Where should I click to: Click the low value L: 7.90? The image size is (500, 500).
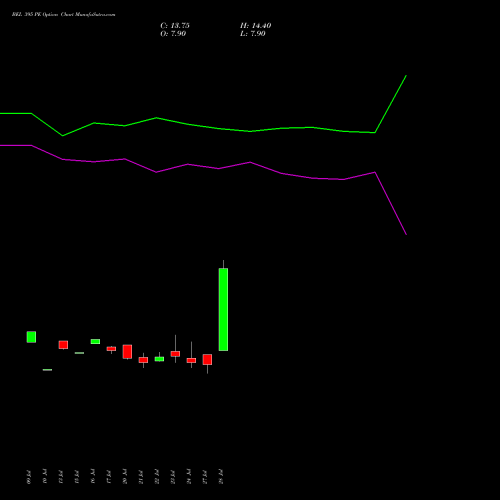(x=253, y=34)
